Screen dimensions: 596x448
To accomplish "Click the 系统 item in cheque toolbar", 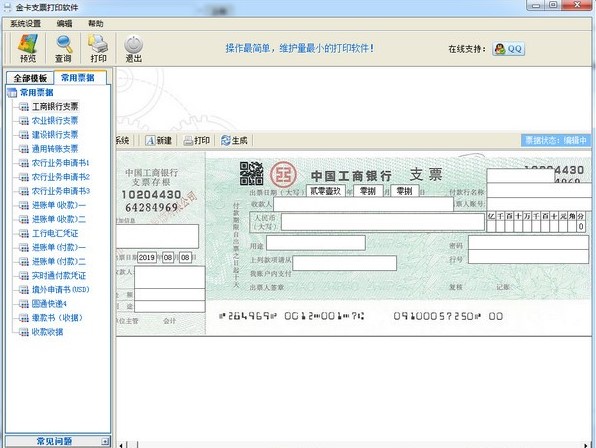I will pyautogui.click(x=122, y=141).
